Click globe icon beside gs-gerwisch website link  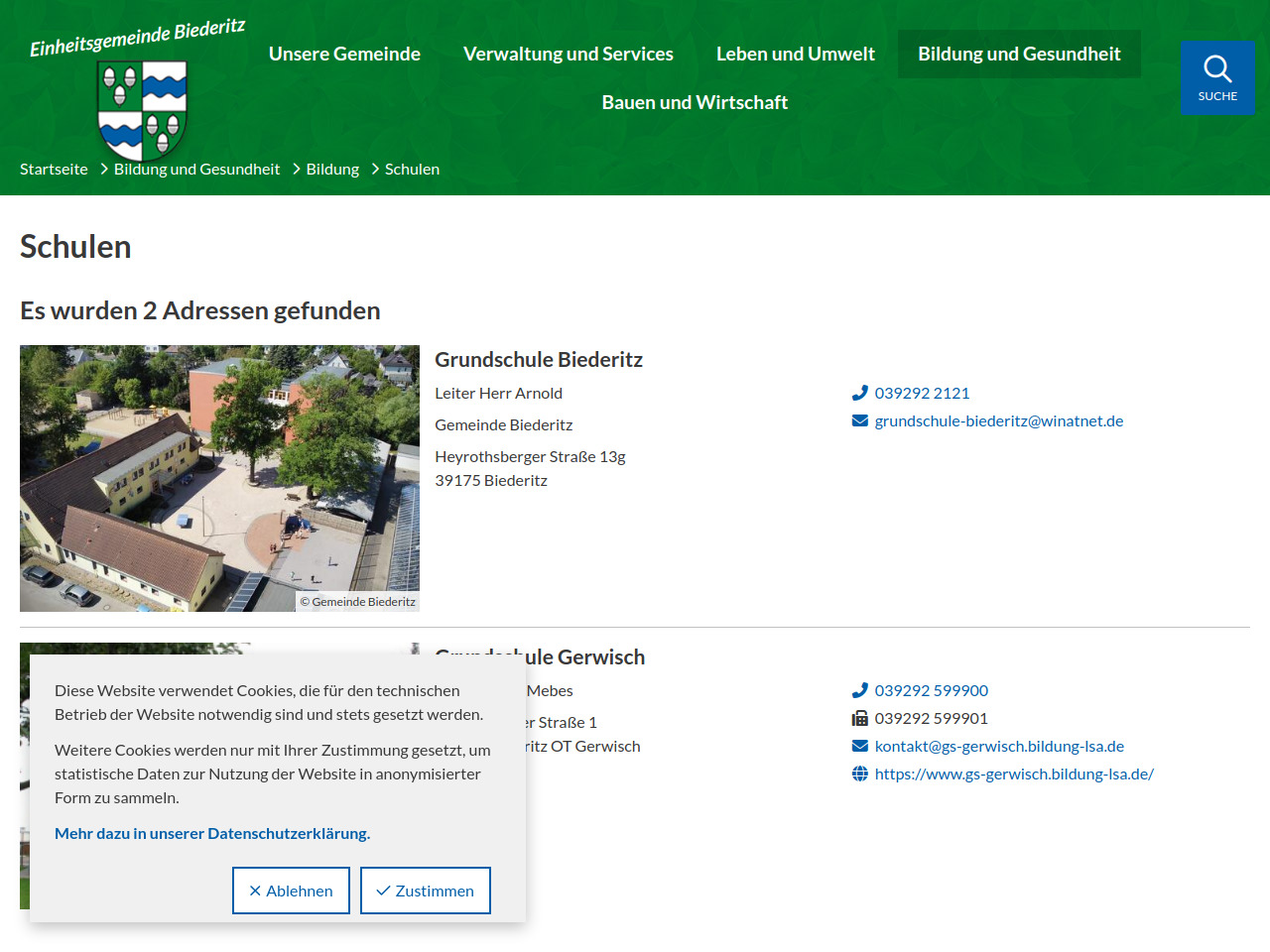point(860,773)
